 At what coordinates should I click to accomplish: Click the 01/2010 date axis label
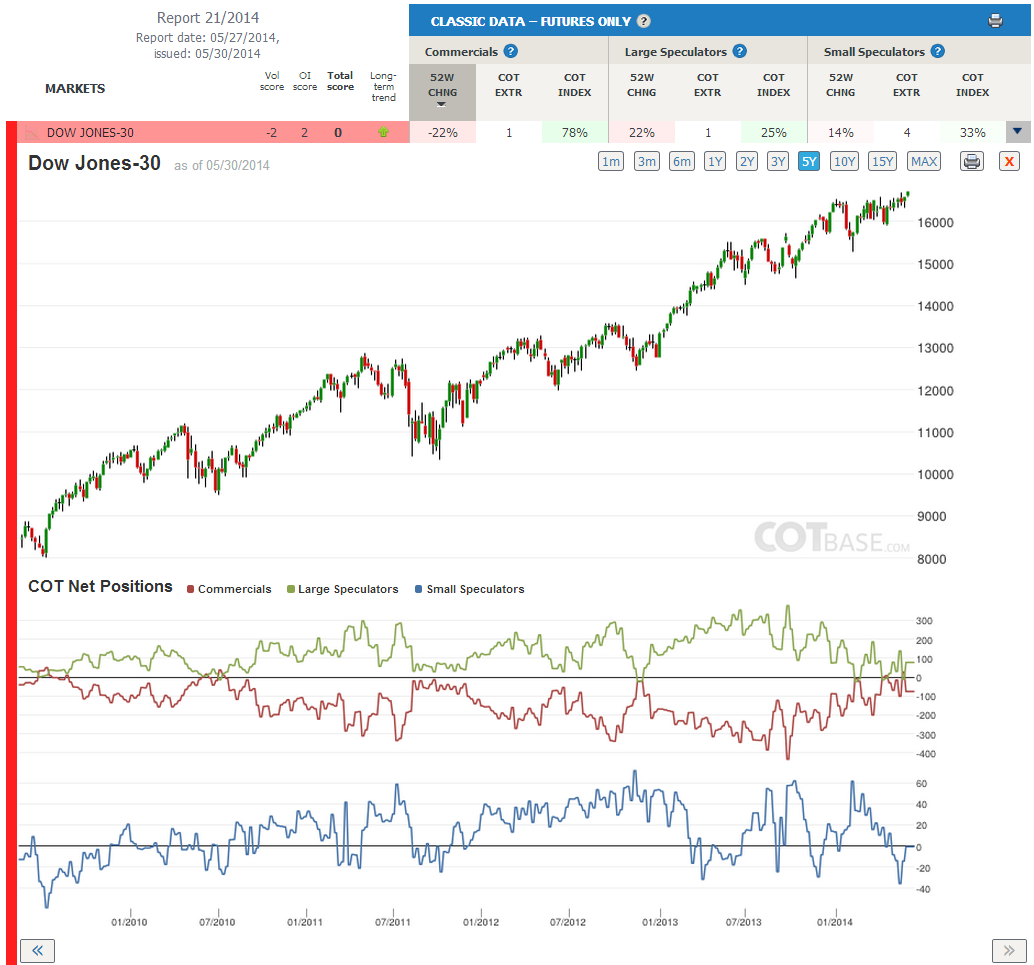[129, 921]
